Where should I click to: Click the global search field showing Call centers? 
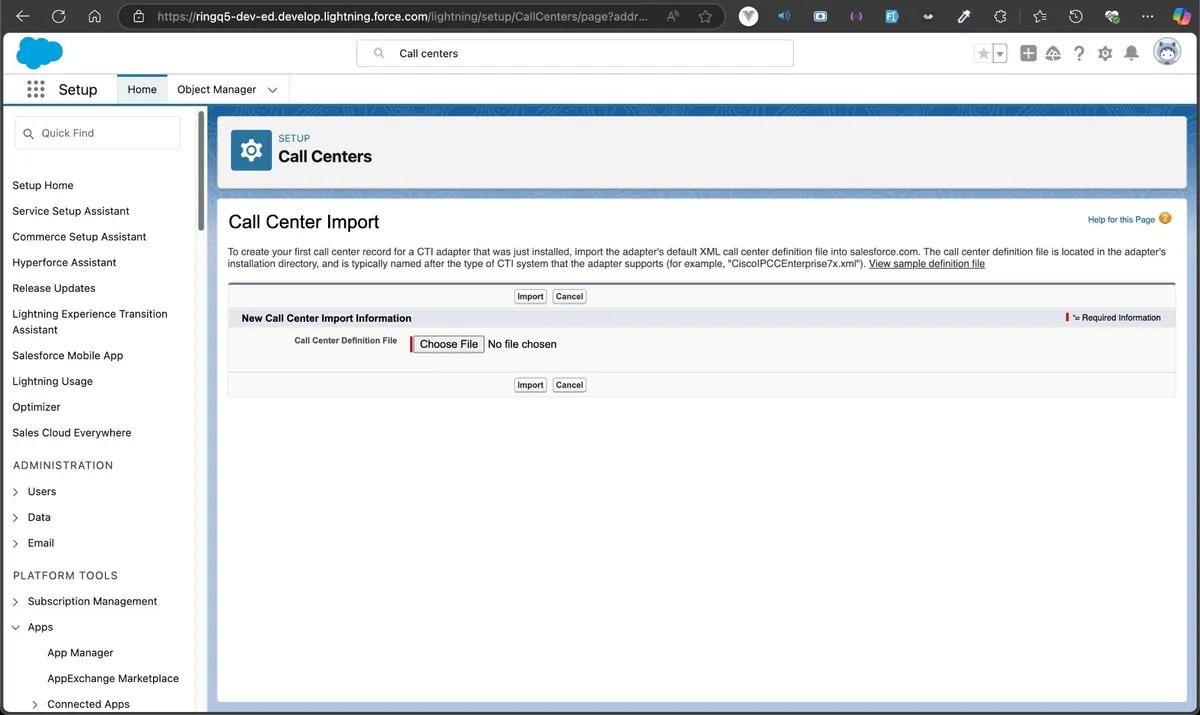(575, 53)
